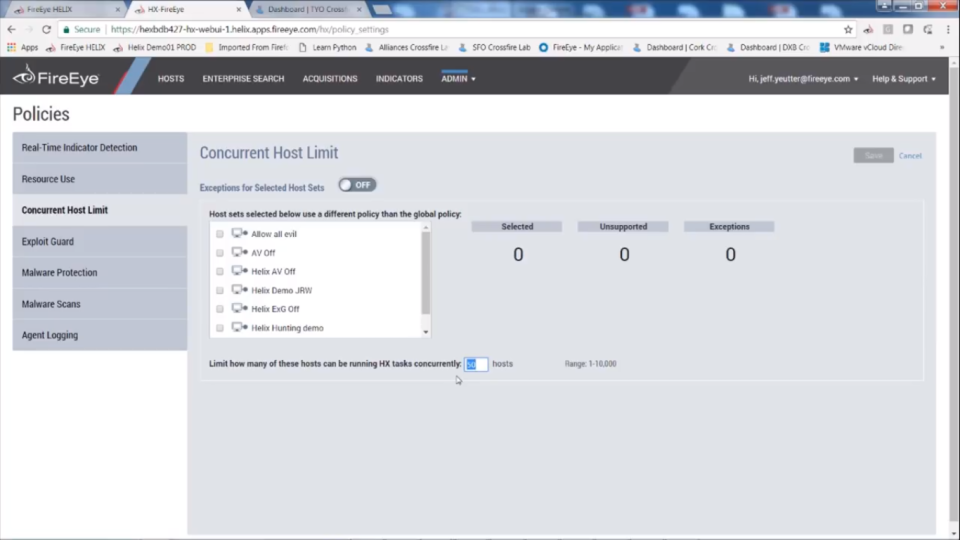Click Selected count header
This screenshot has height=540, width=960.
pos(517,227)
